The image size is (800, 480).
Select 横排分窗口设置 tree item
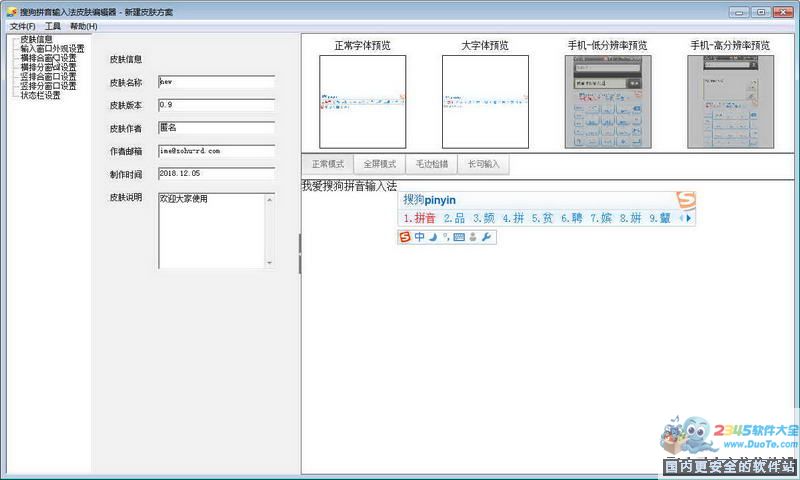(x=48, y=67)
